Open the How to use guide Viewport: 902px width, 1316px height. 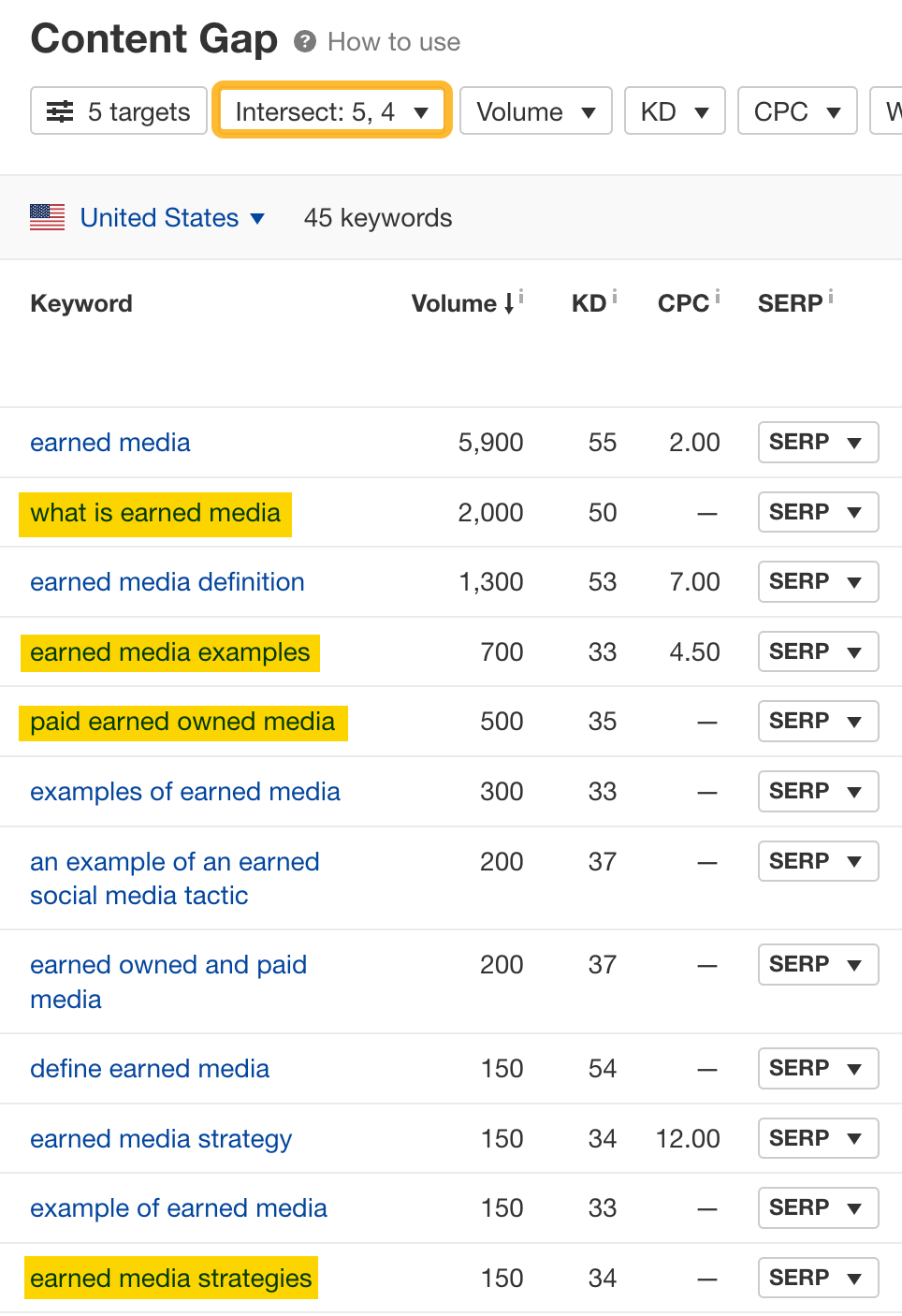pos(392,41)
